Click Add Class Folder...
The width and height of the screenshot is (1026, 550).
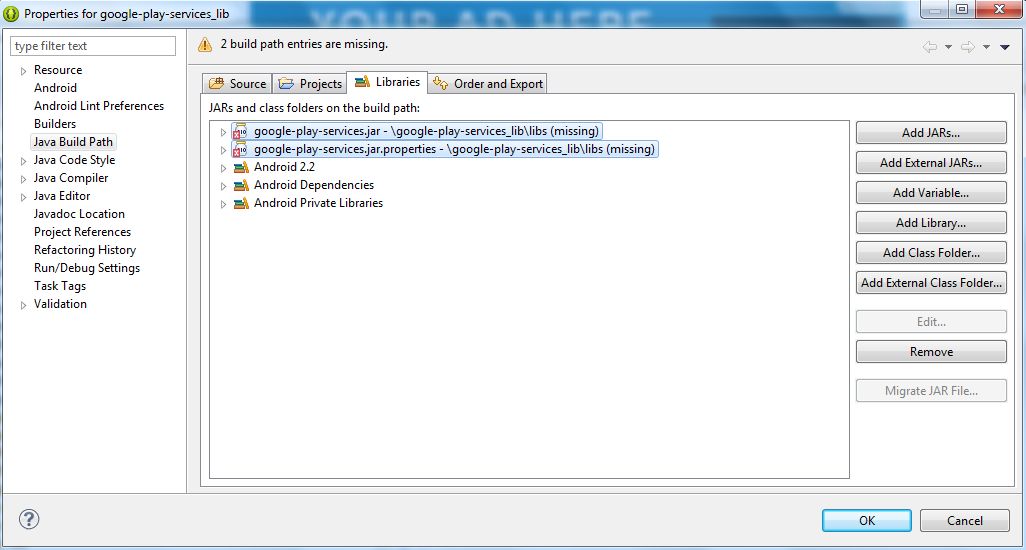tap(931, 253)
